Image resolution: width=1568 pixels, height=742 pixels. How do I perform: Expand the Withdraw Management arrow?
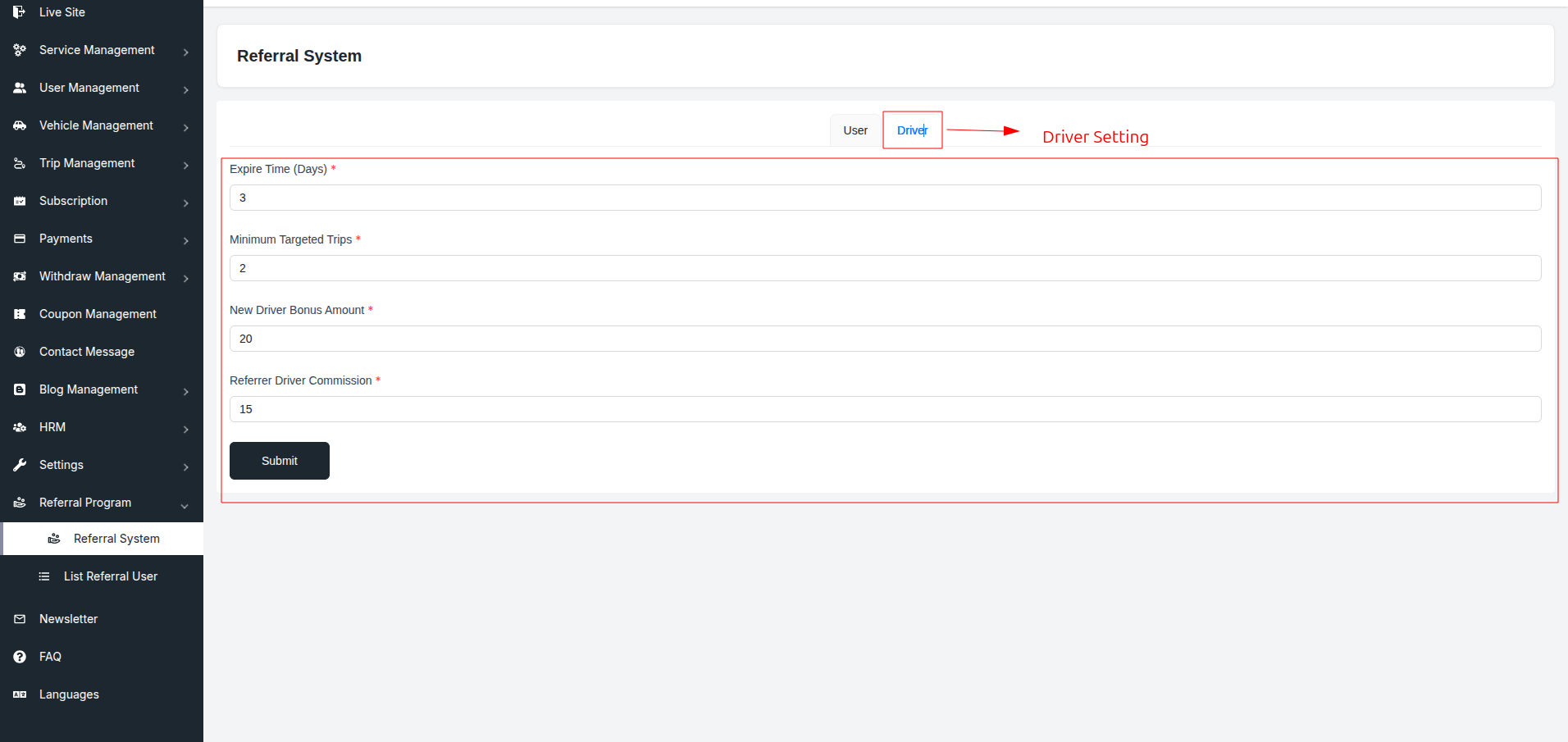(x=186, y=278)
